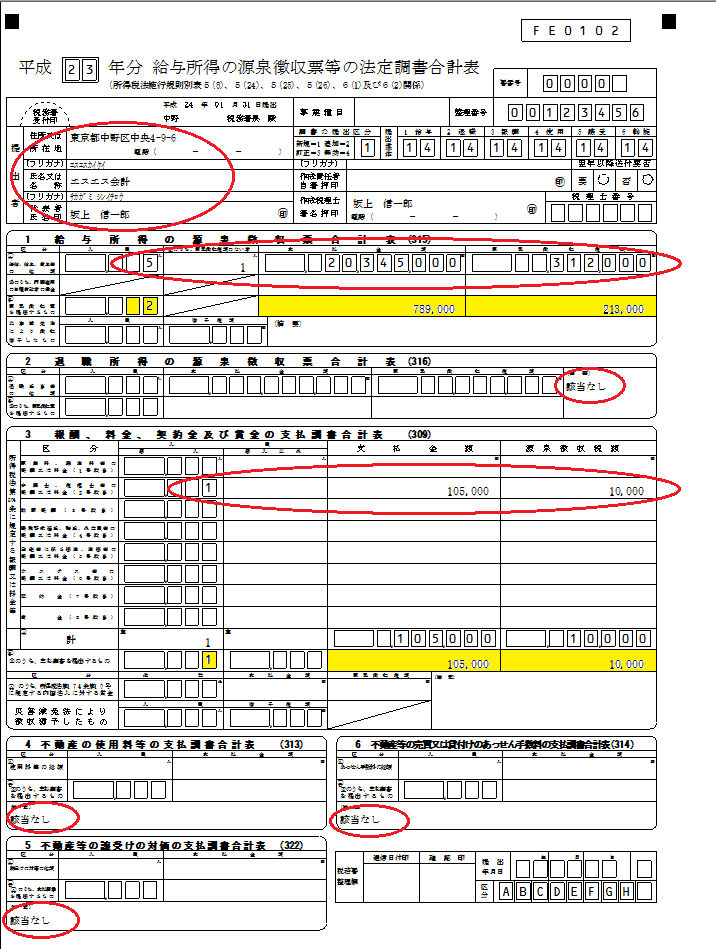The width and height of the screenshot is (716, 949).
Task: Click 該当なし under section 5
Action: [x=30, y=921]
